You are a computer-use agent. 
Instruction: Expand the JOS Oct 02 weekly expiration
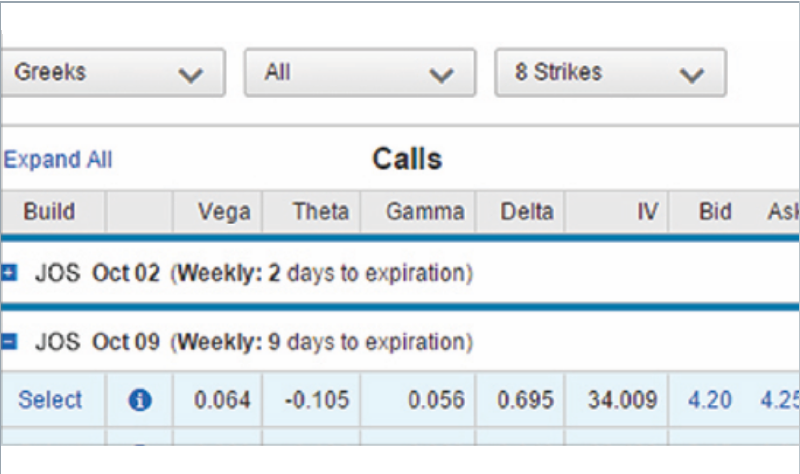pos(9,273)
